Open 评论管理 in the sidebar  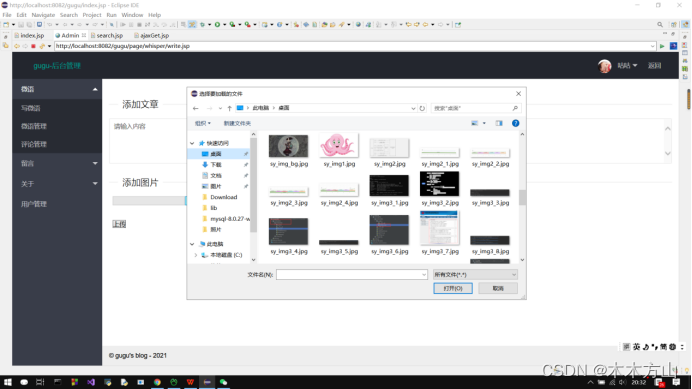click(x=34, y=144)
